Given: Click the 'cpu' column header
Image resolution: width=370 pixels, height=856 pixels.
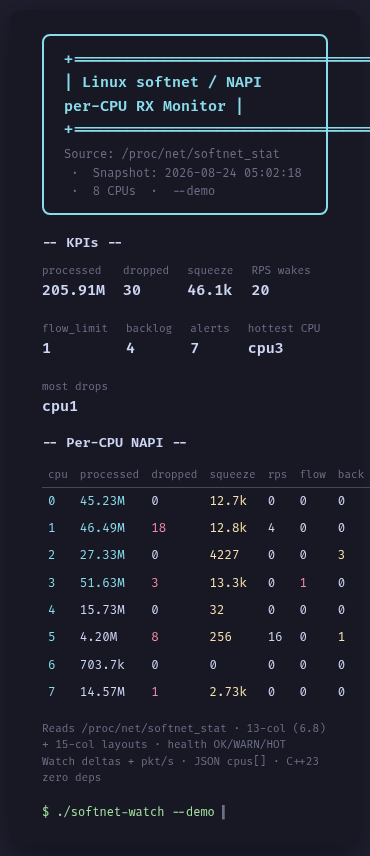Looking at the screenshot, I should 58,474.
